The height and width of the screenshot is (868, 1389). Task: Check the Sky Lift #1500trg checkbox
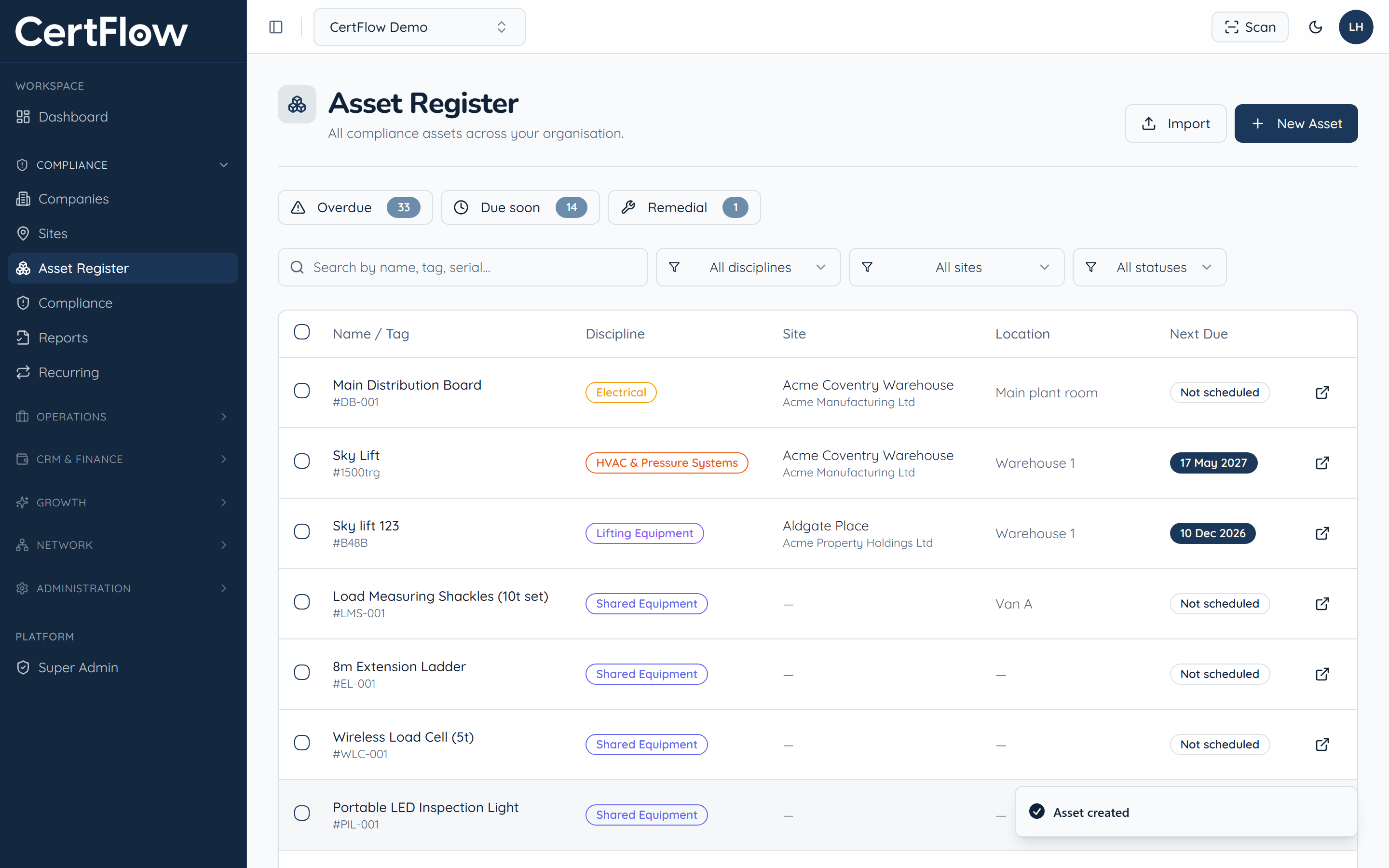[x=302, y=461]
